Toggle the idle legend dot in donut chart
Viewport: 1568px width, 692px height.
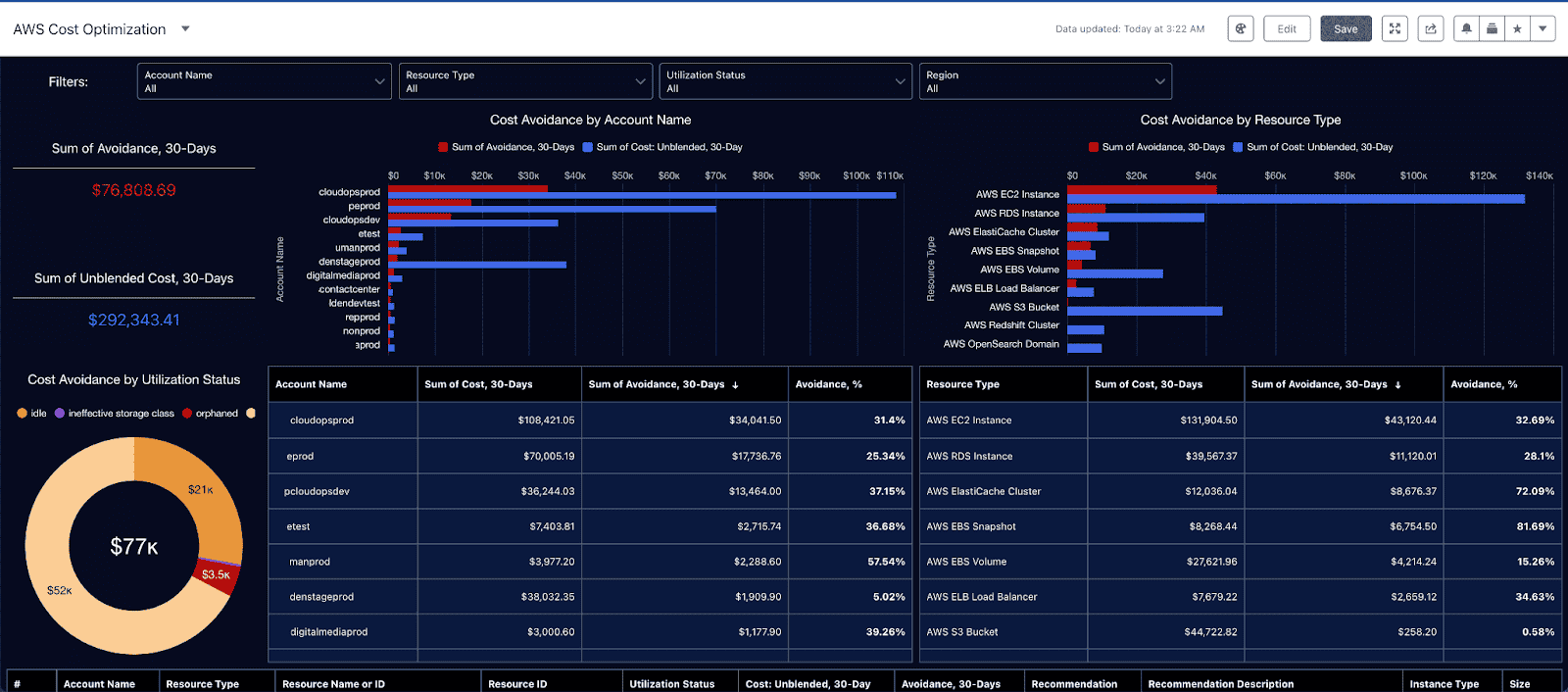pyautogui.click(x=22, y=414)
